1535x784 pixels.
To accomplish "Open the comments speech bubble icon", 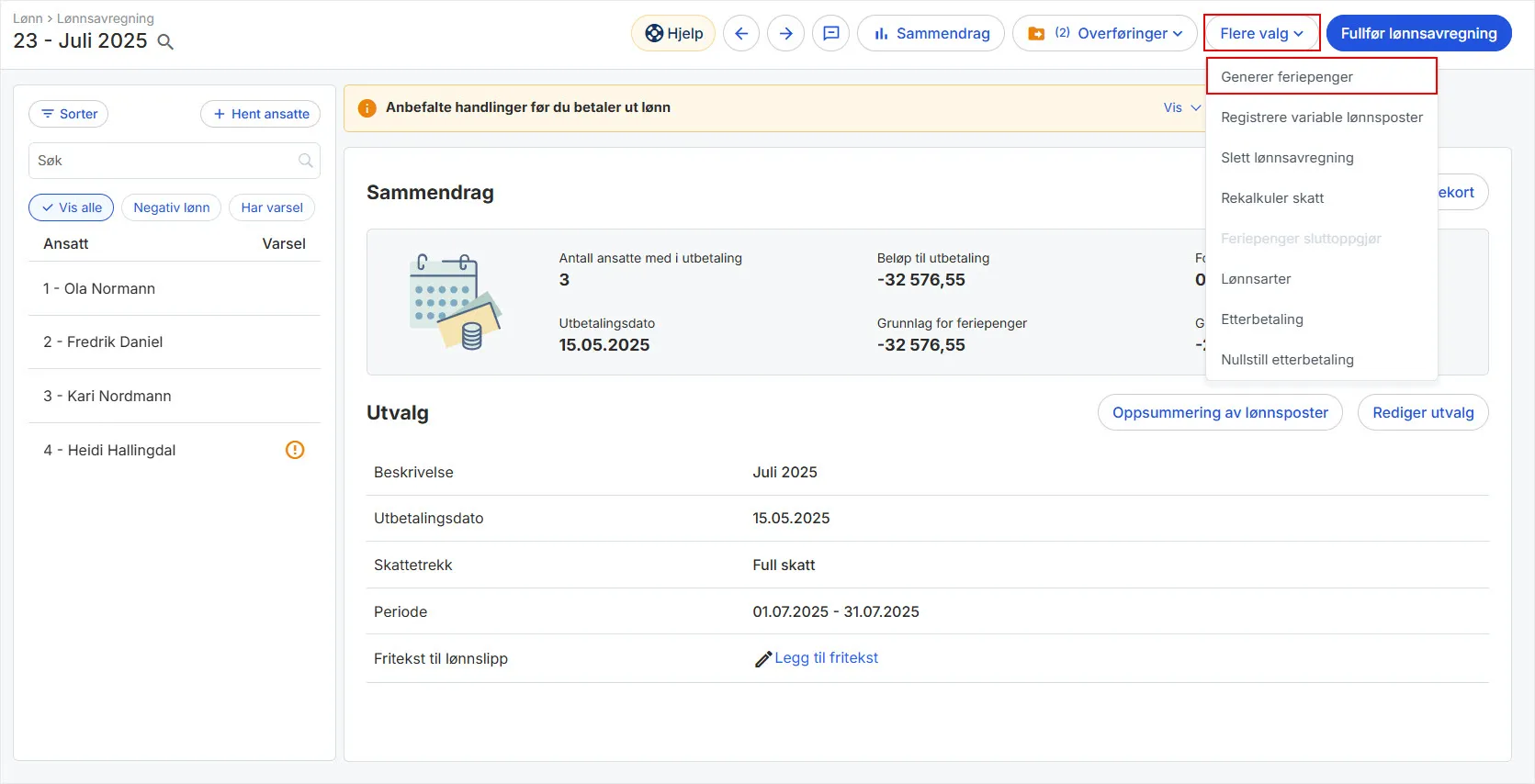I will coord(830,33).
